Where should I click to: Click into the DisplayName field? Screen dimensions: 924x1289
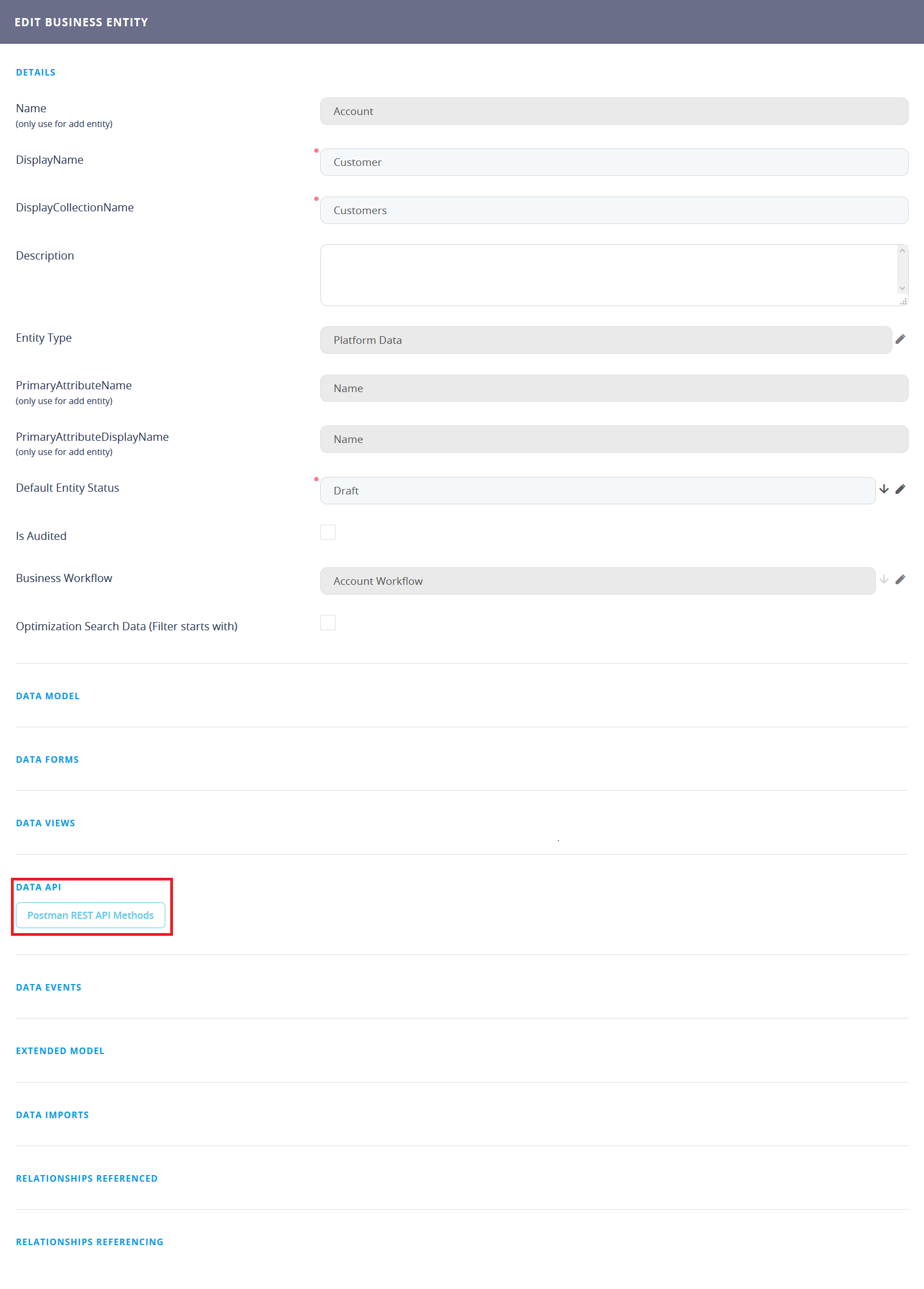click(614, 163)
